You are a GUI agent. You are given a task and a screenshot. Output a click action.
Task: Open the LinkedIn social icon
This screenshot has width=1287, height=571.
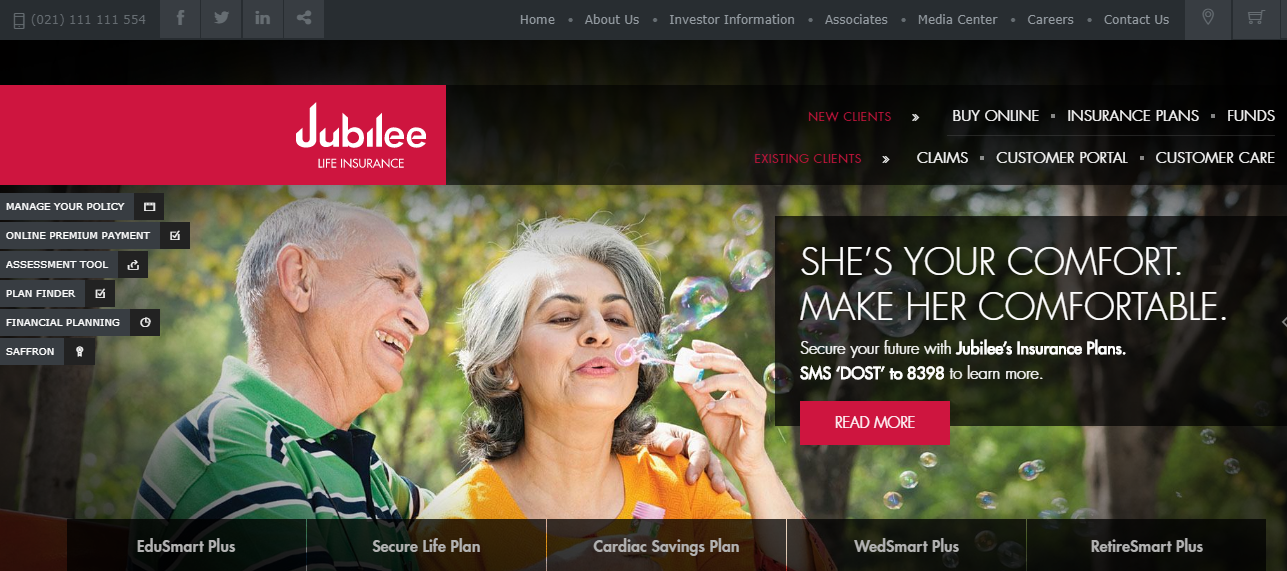pos(262,19)
